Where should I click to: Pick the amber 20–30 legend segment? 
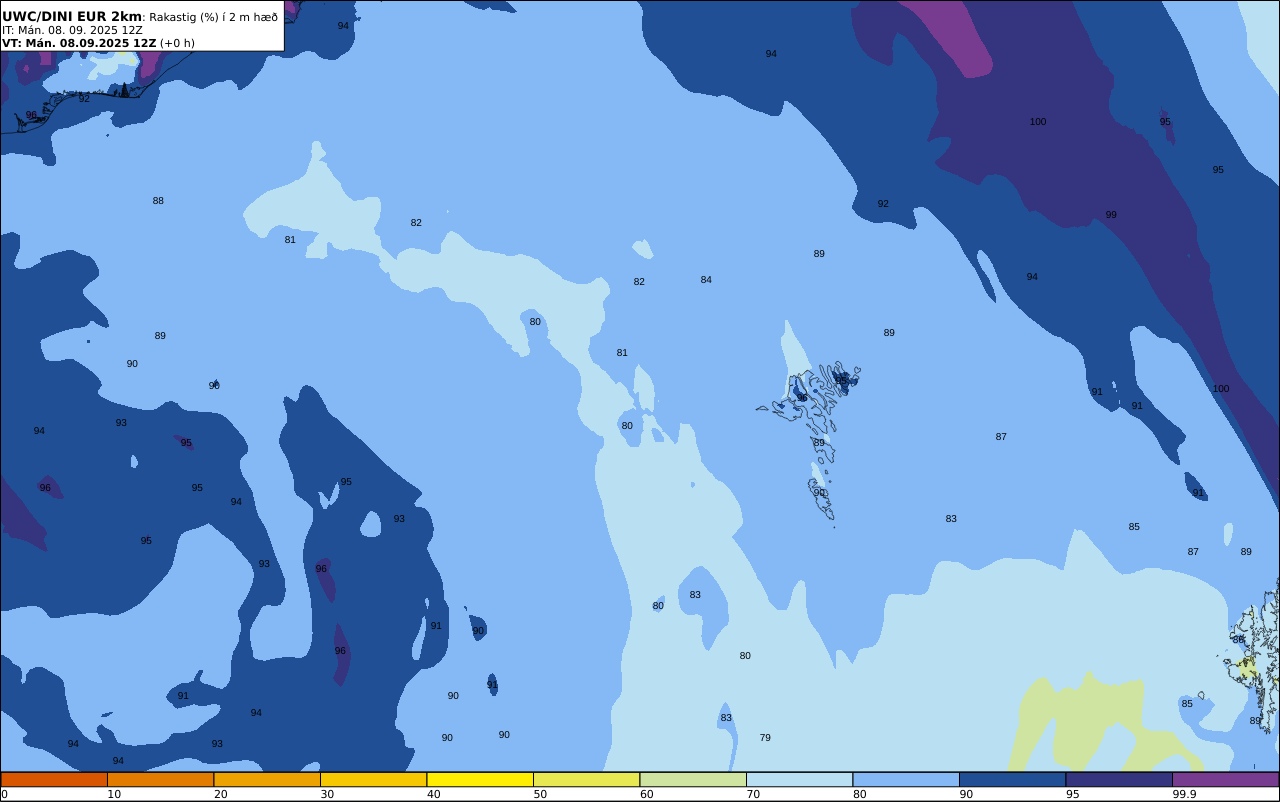(x=267, y=779)
